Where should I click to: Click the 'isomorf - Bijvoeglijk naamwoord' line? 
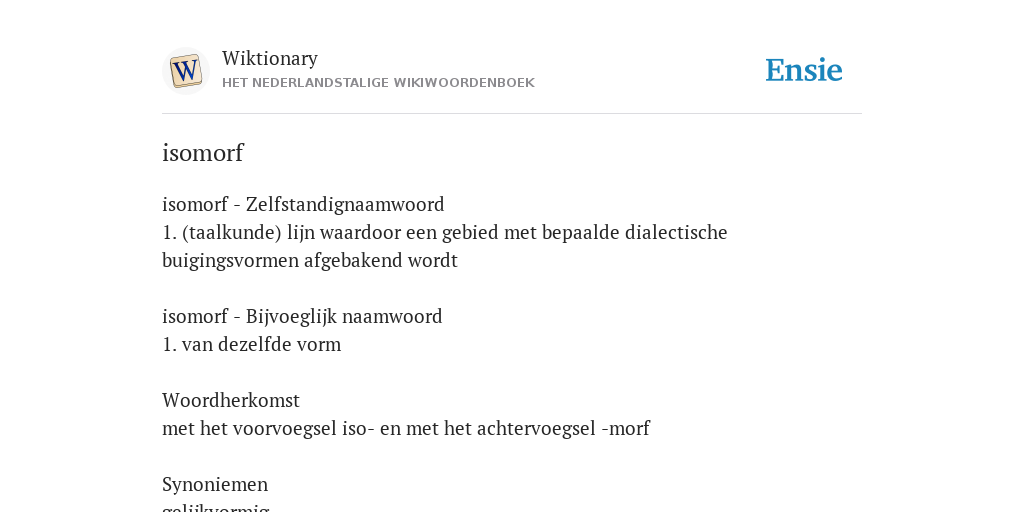(x=302, y=316)
